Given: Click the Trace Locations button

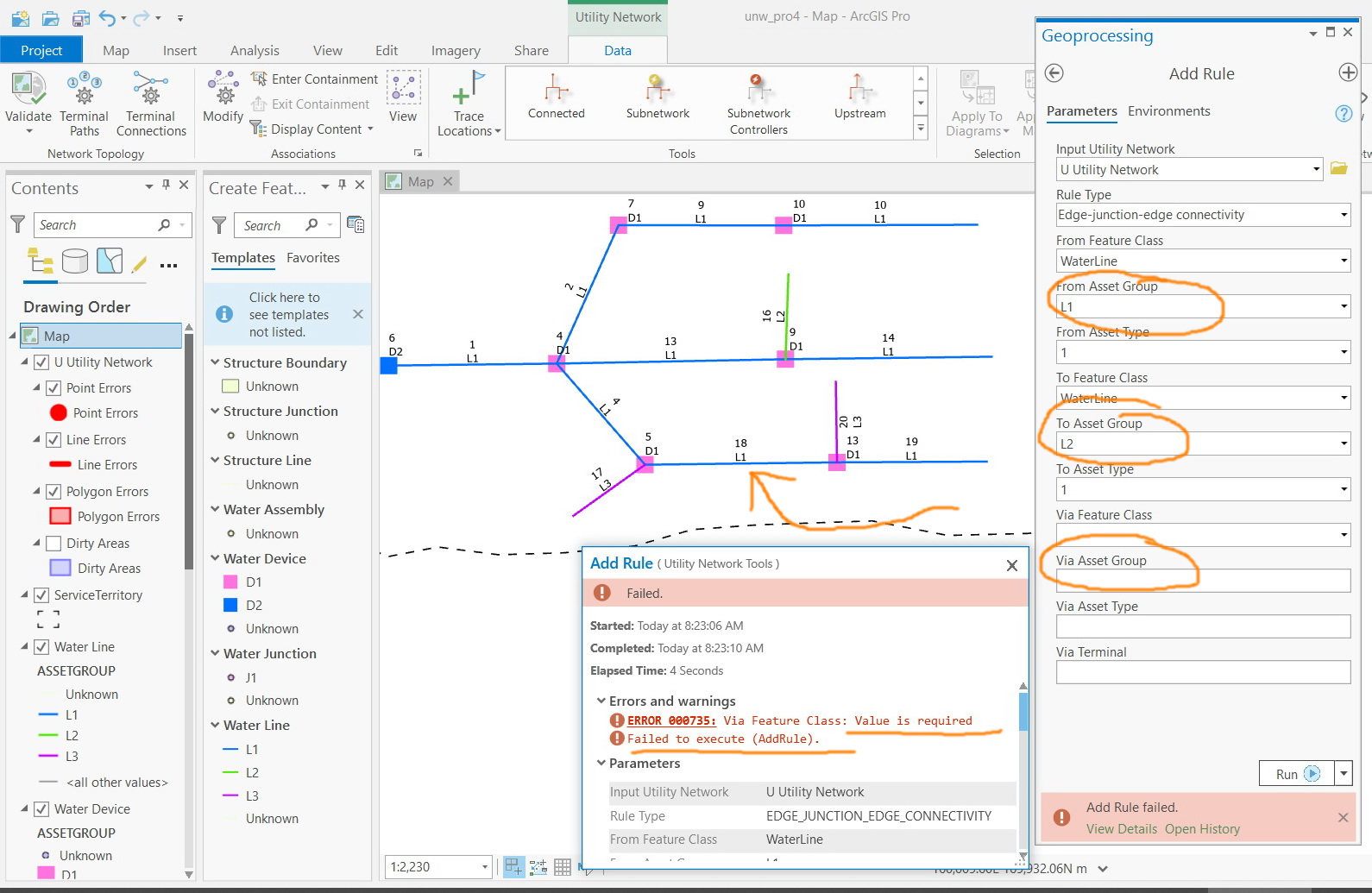Looking at the screenshot, I should 469,104.
